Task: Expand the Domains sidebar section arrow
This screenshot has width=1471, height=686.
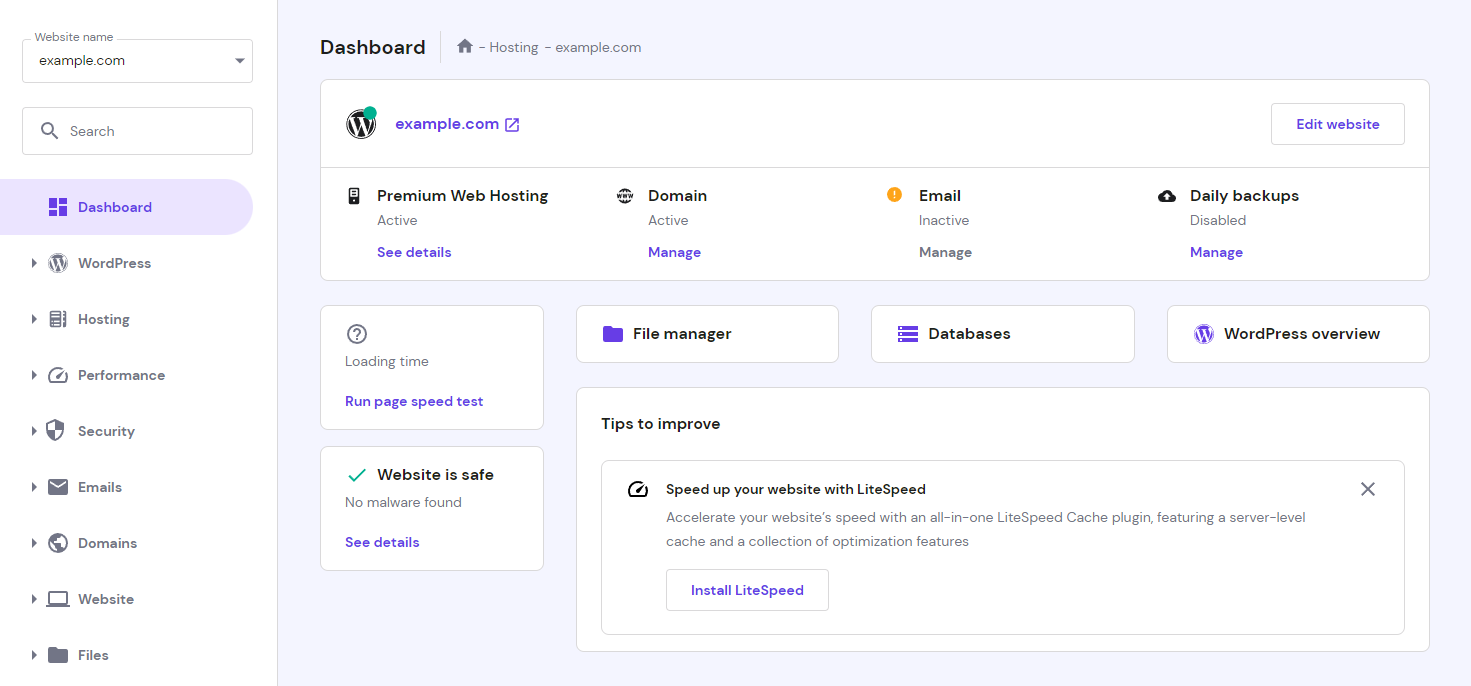Action: pos(34,543)
